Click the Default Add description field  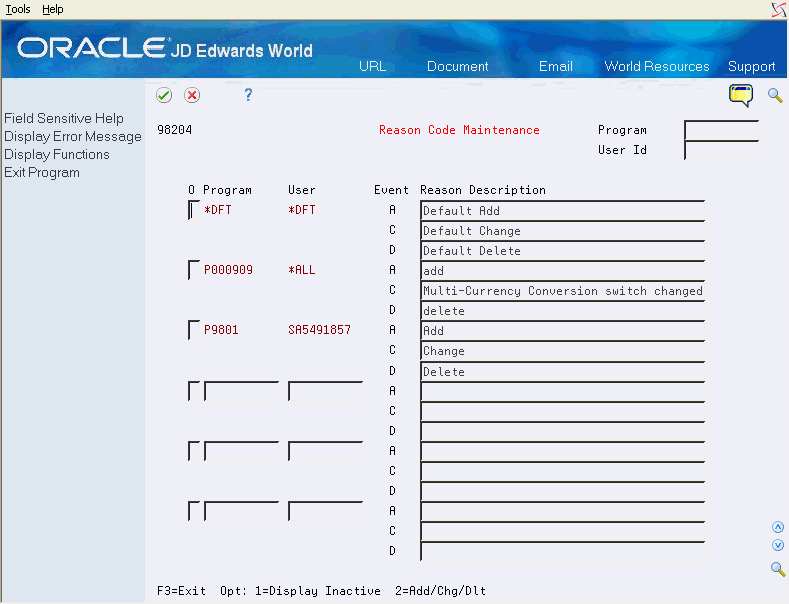(562, 210)
